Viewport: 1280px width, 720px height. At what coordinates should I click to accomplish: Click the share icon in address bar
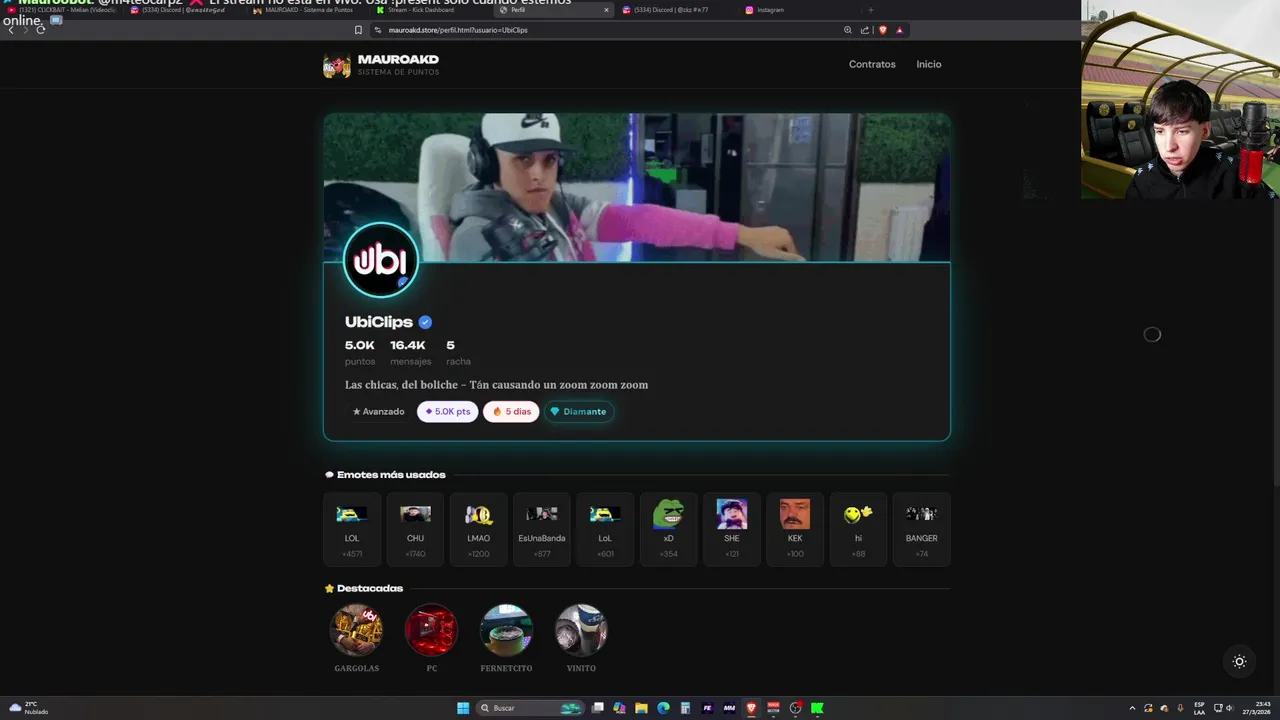865,30
